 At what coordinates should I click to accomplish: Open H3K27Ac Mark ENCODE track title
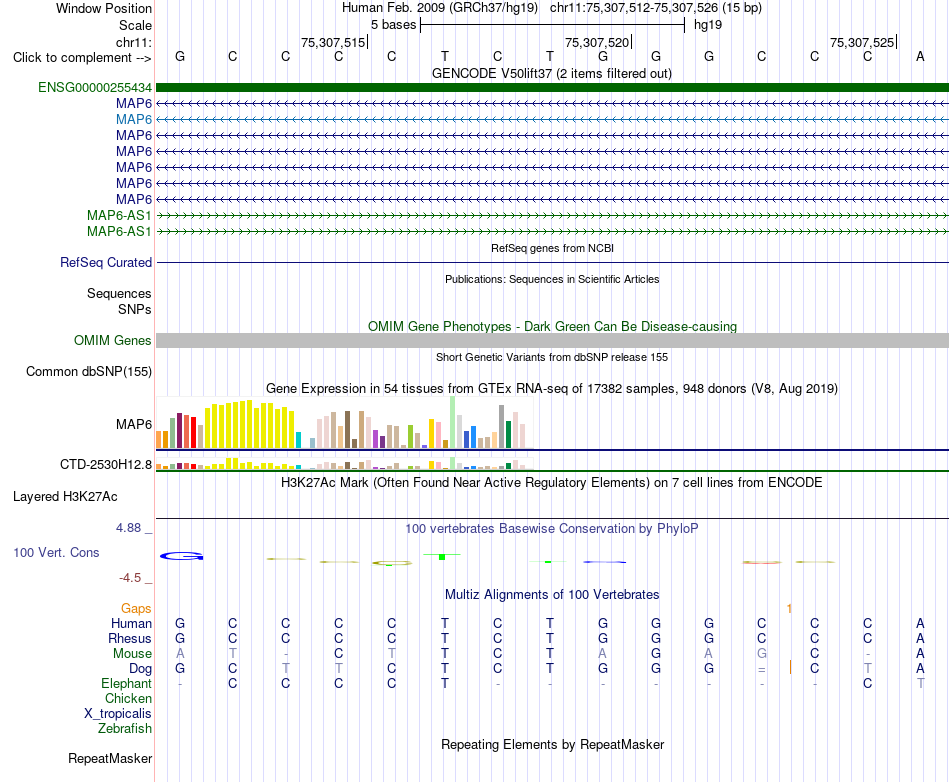tap(552, 483)
